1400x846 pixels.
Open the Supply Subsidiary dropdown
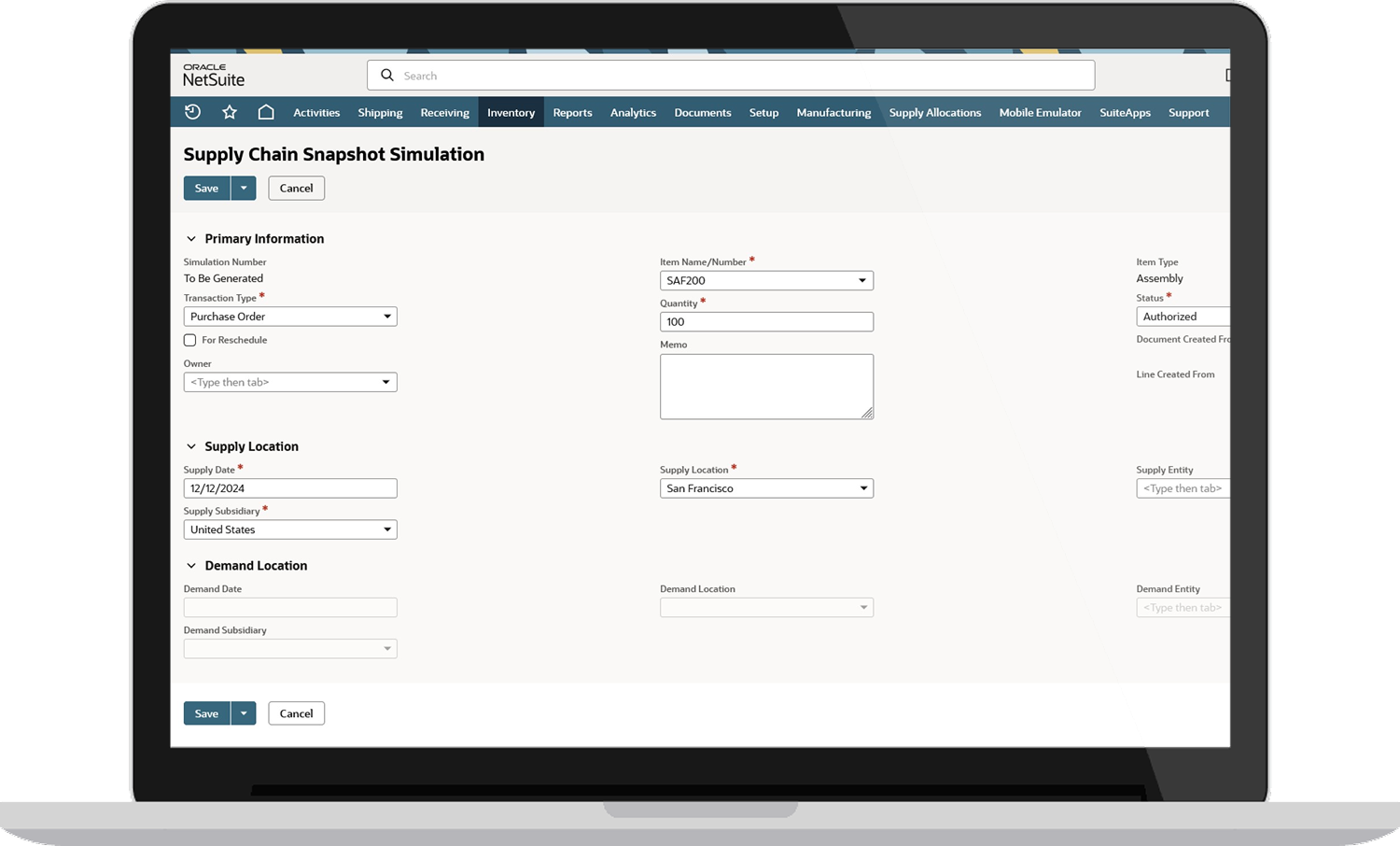point(388,529)
